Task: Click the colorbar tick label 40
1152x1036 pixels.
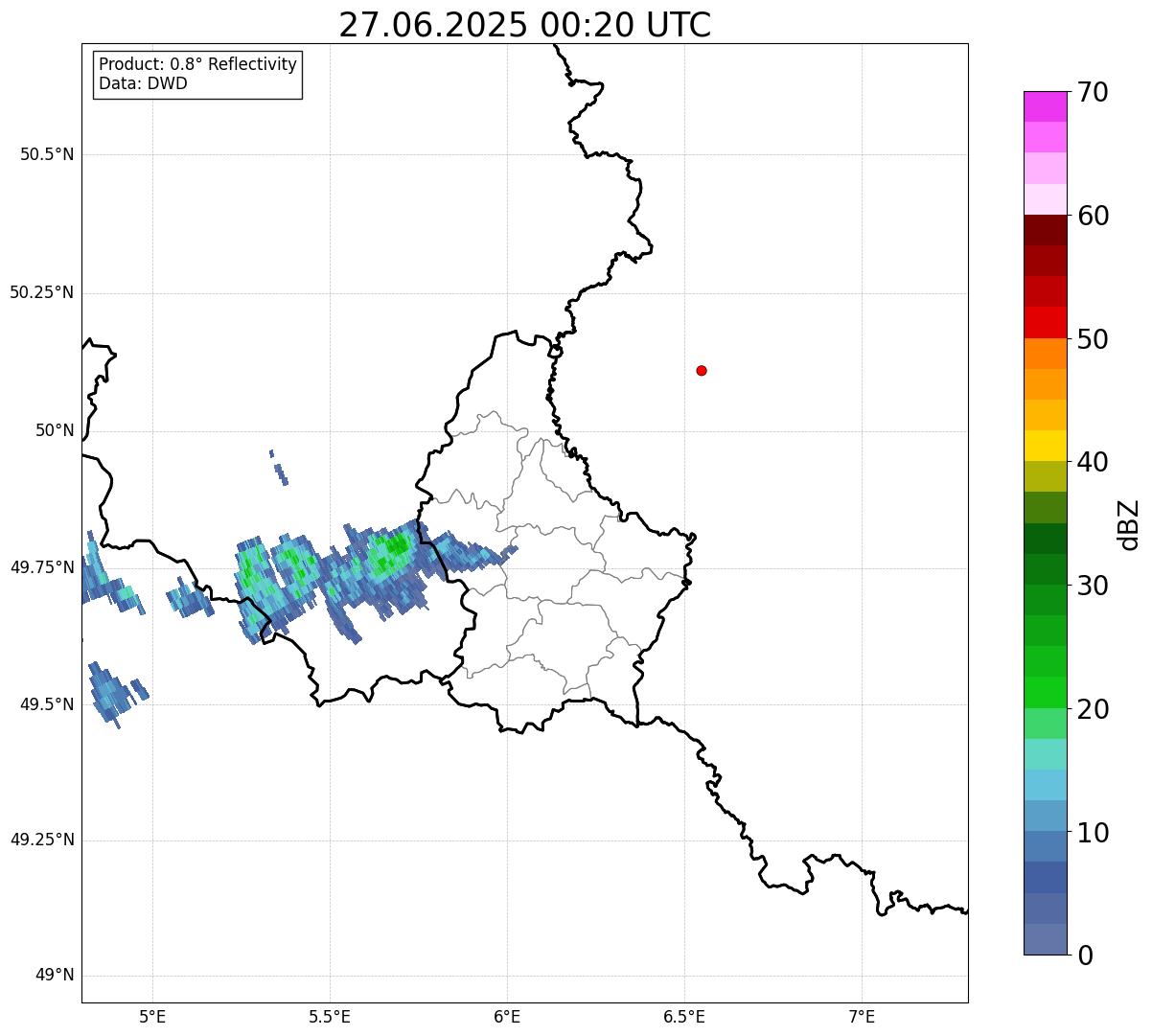Action: pos(1093,462)
